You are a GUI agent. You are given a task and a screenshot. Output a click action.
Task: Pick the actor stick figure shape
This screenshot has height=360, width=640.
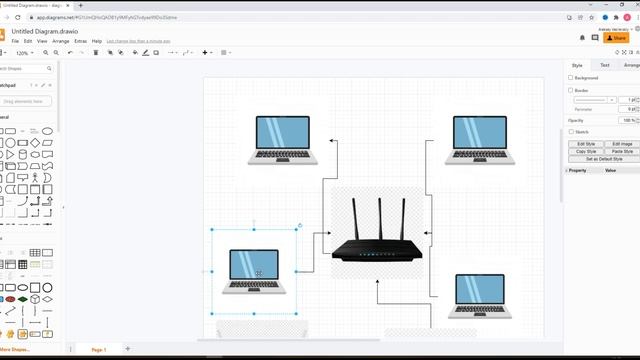coord(35,178)
